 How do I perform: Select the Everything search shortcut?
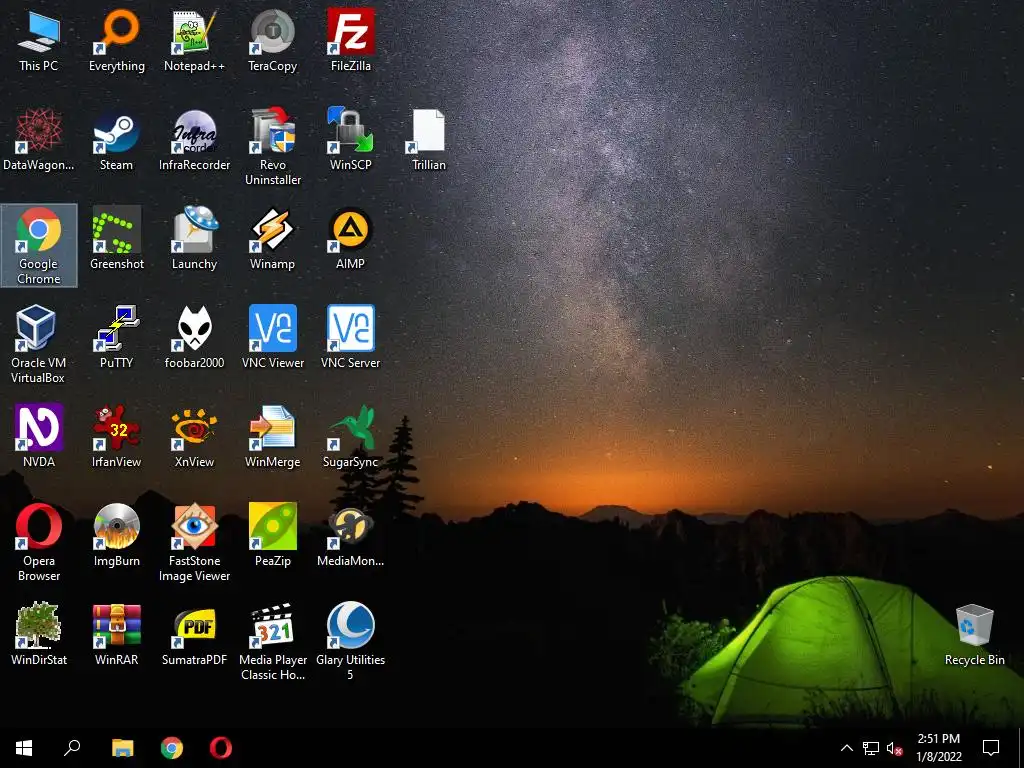(x=116, y=40)
